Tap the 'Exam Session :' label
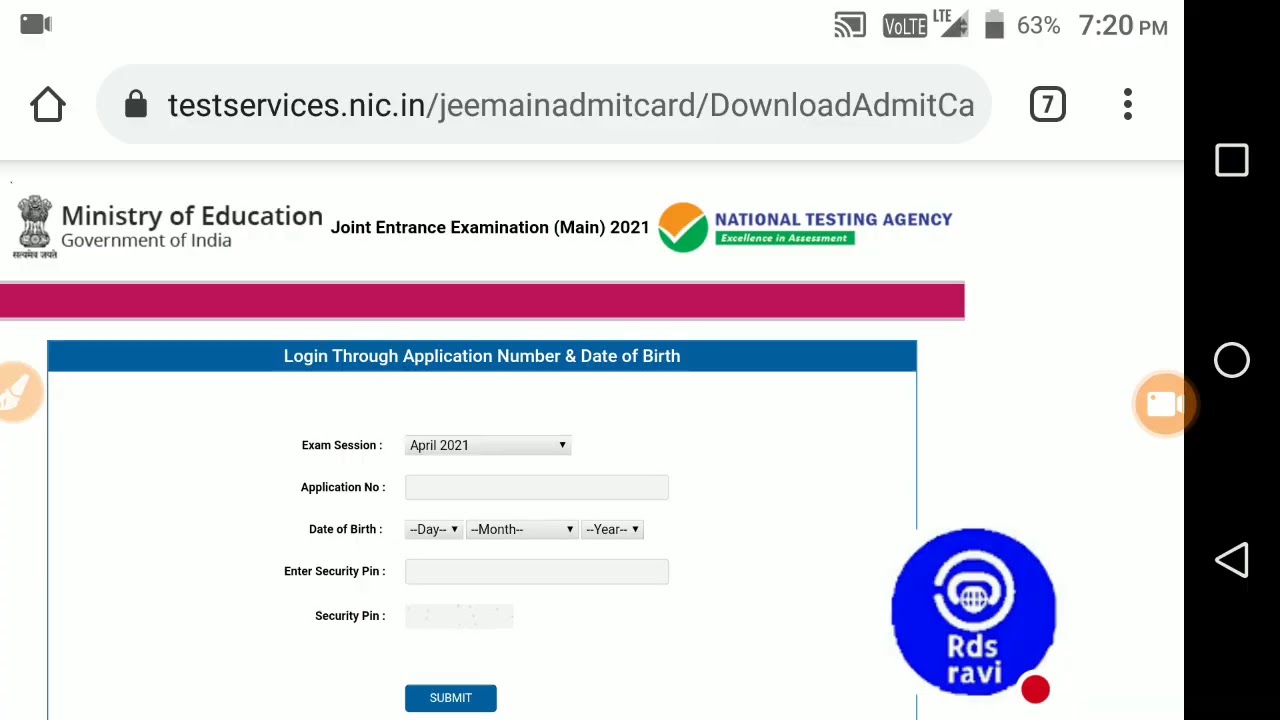This screenshot has width=1280, height=720. pyautogui.click(x=342, y=445)
